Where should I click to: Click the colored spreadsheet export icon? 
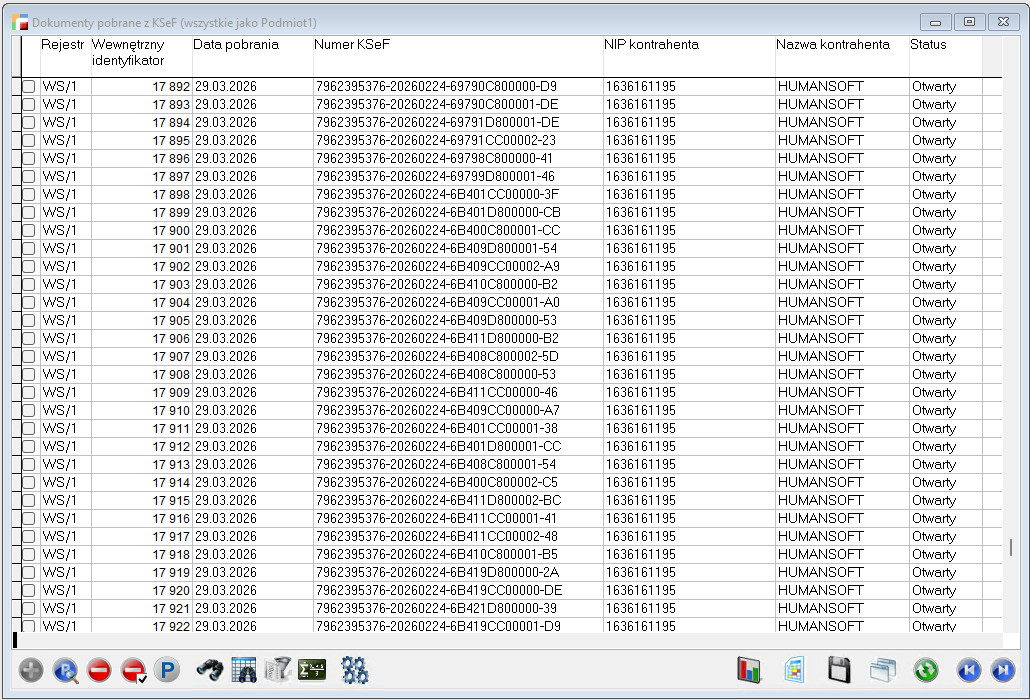click(x=795, y=670)
